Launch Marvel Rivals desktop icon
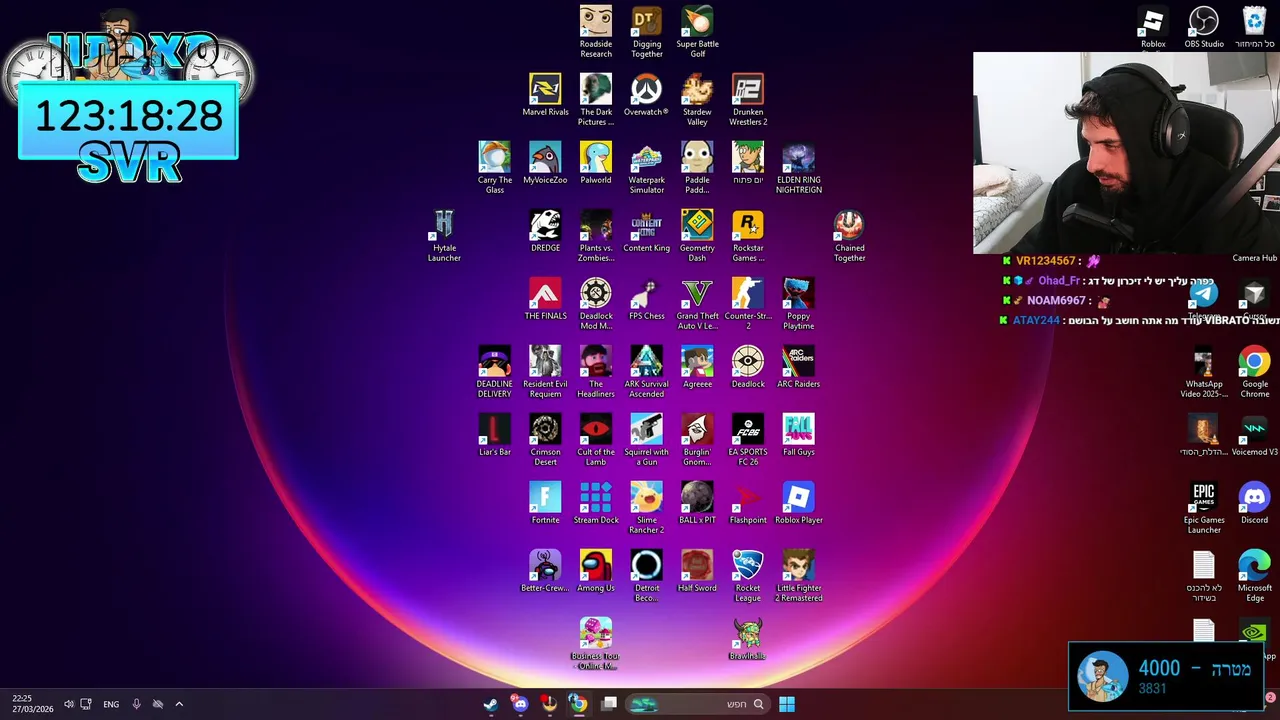1280x720 pixels. pyautogui.click(x=545, y=95)
